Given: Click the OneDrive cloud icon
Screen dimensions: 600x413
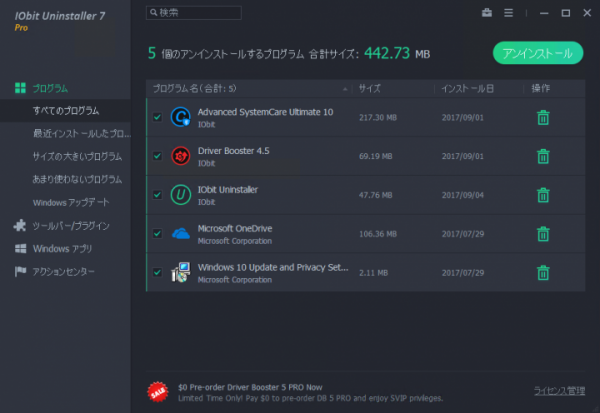Looking at the screenshot, I should coord(181,233).
